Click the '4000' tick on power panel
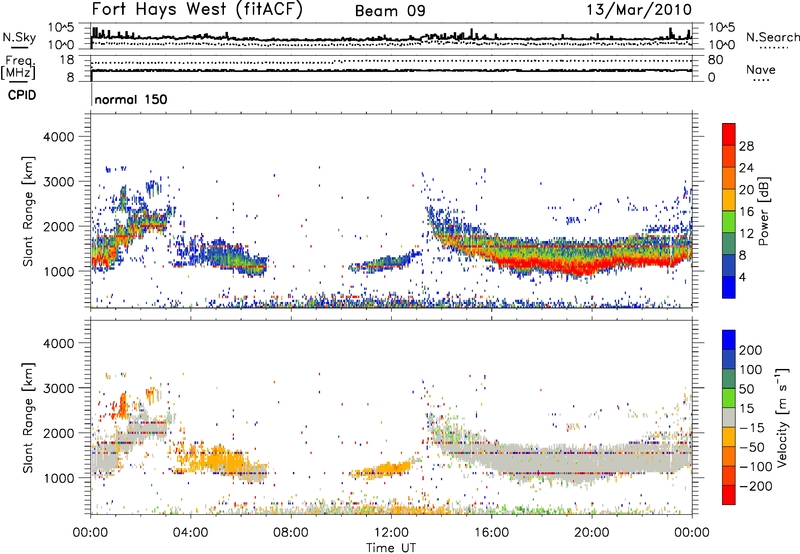This screenshot has height=554, width=800. pyautogui.click(x=58, y=137)
